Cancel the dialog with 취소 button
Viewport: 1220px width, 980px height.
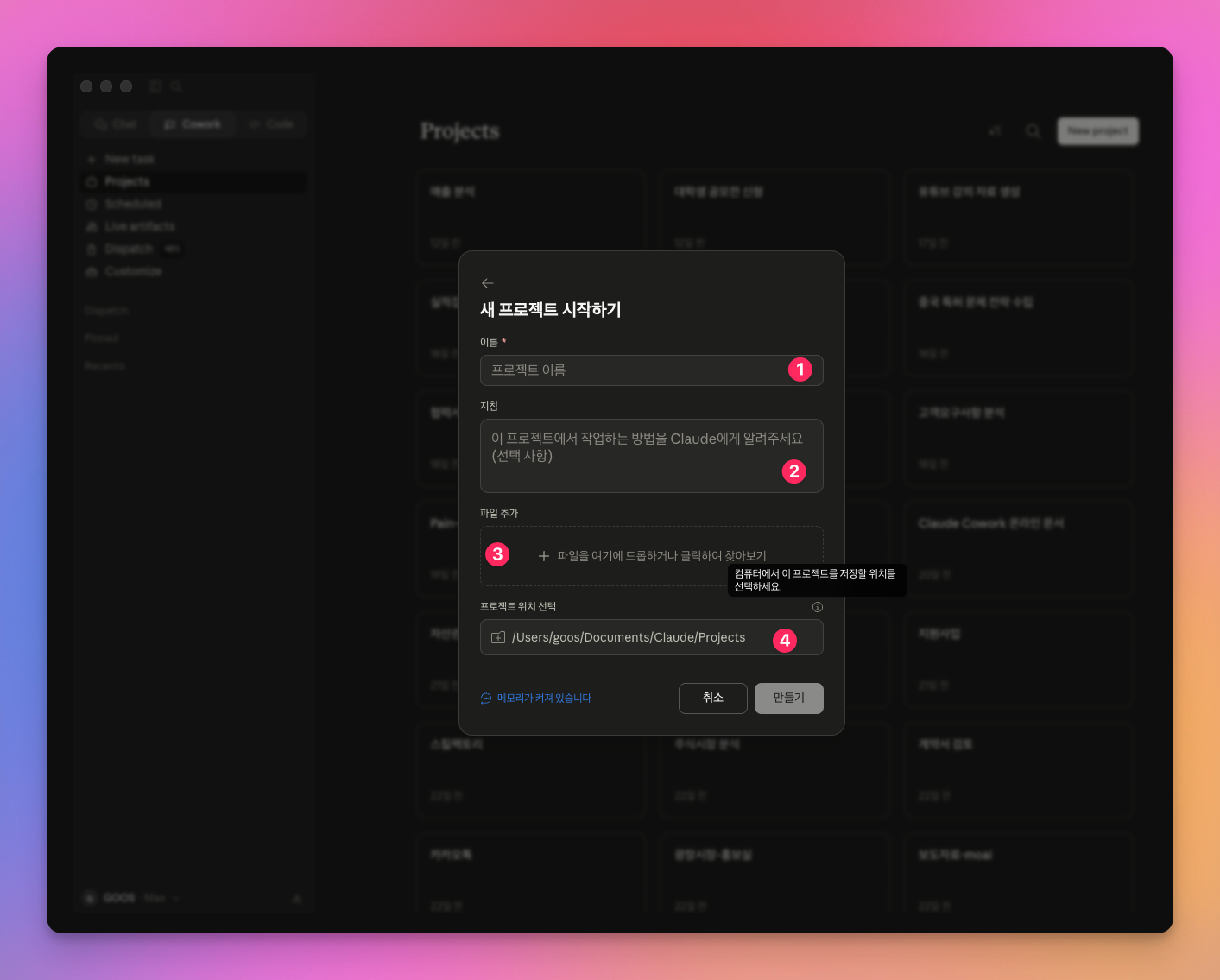click(x=712, y=698)
